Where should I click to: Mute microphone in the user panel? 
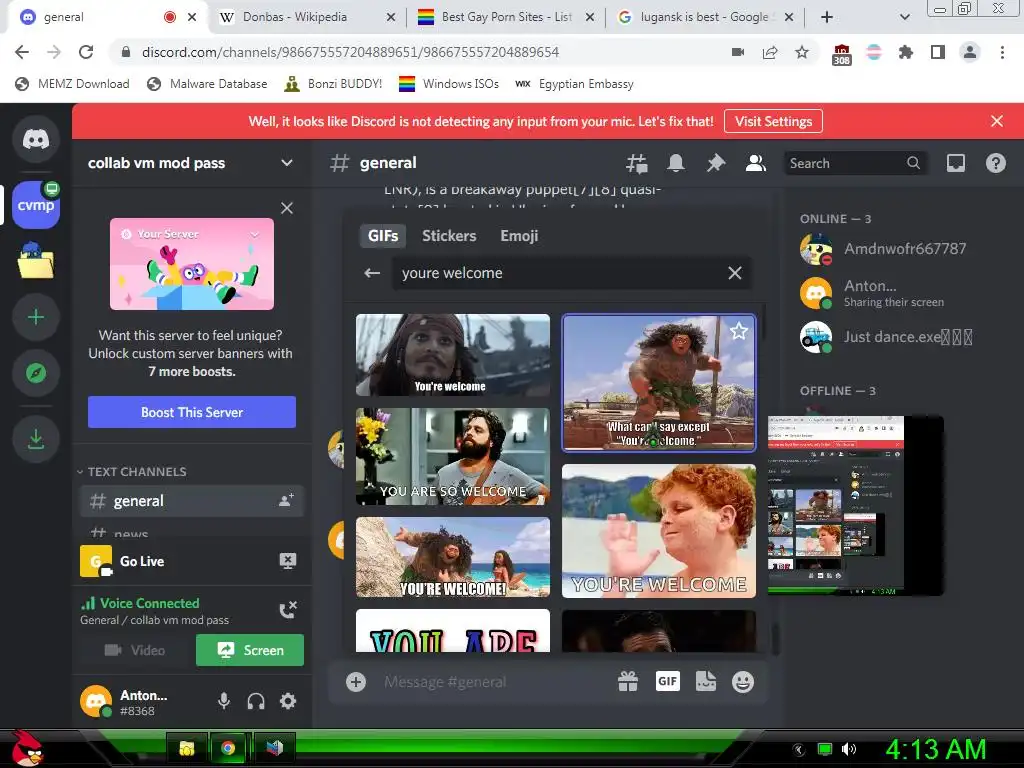pos(224,701)
